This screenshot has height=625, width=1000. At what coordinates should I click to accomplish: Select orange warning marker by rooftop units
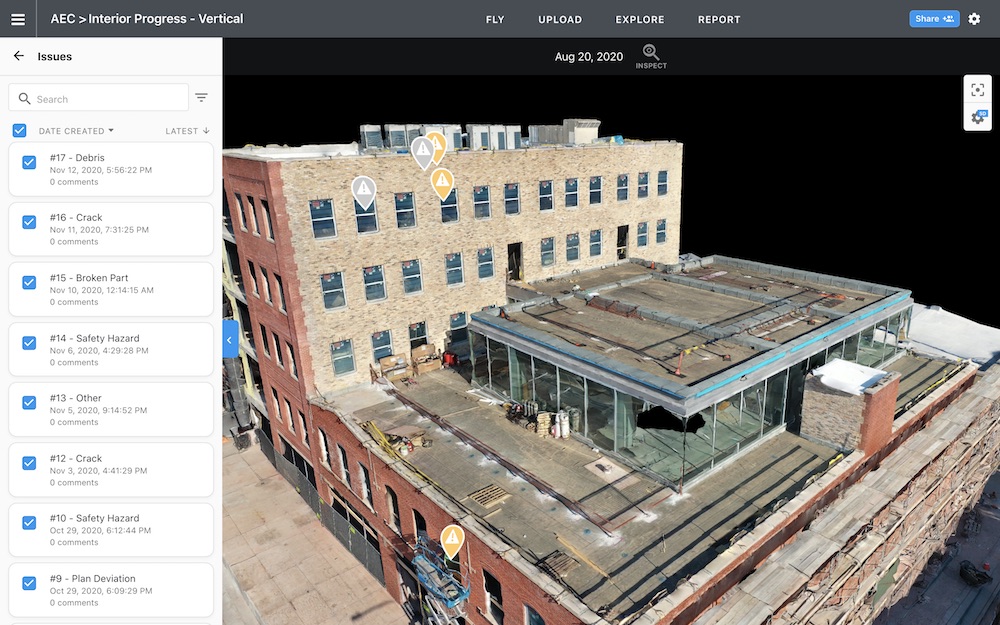tap(439, 147)
